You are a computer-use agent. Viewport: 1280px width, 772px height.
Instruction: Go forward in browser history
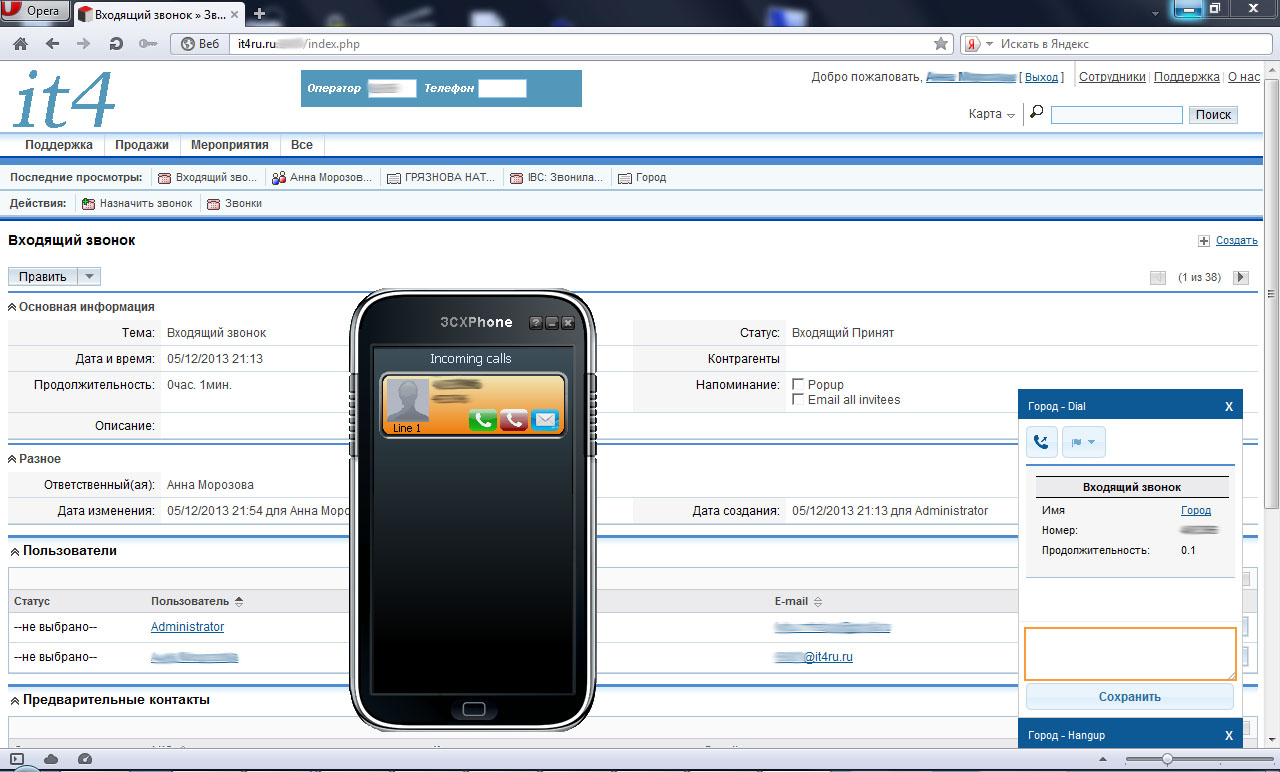[84, 44]
